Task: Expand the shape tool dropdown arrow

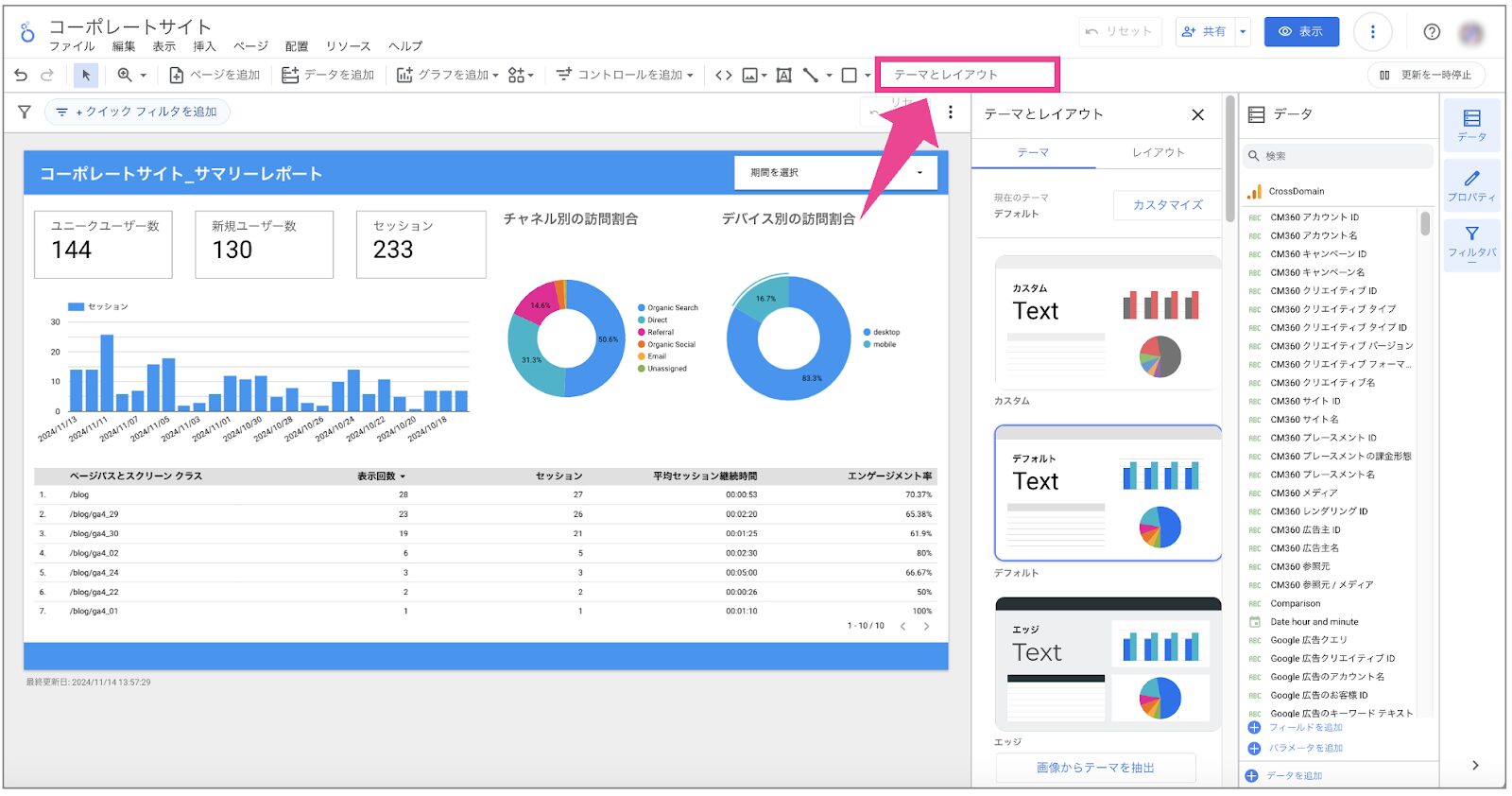Action: click(868, 75)
